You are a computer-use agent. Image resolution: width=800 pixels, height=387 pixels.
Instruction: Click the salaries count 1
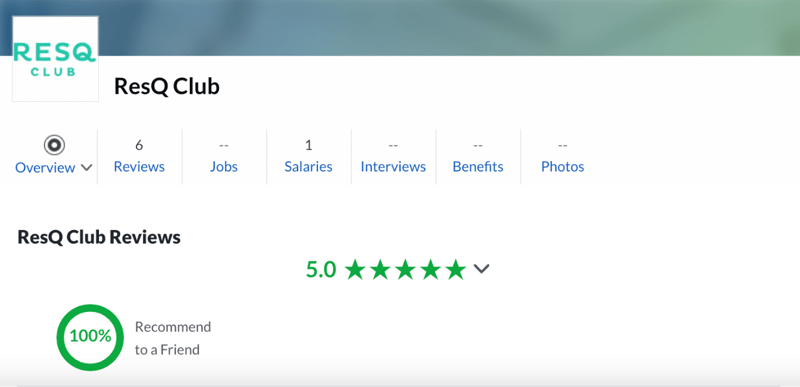click(x=308, y=145)
